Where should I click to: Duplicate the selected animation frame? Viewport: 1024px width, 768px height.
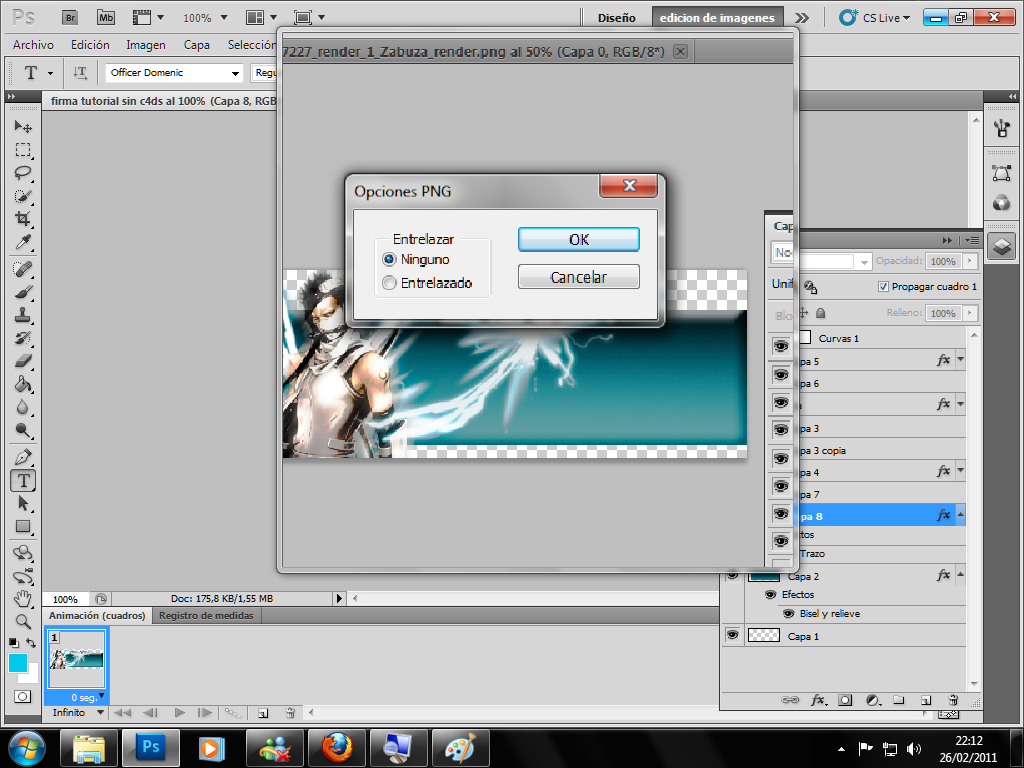click(x=263, y=713)
